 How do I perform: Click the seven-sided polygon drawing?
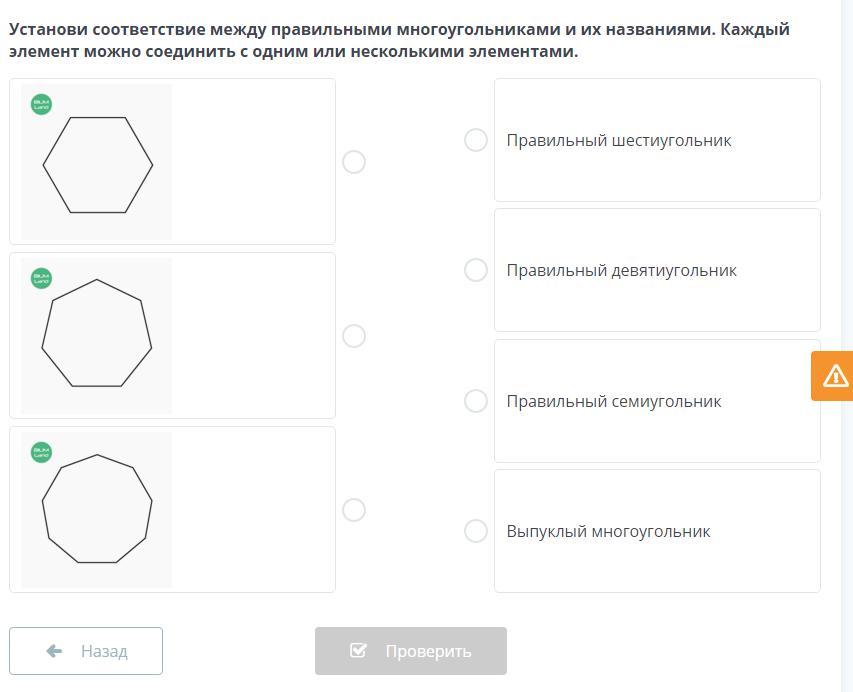tap(97, 334)
